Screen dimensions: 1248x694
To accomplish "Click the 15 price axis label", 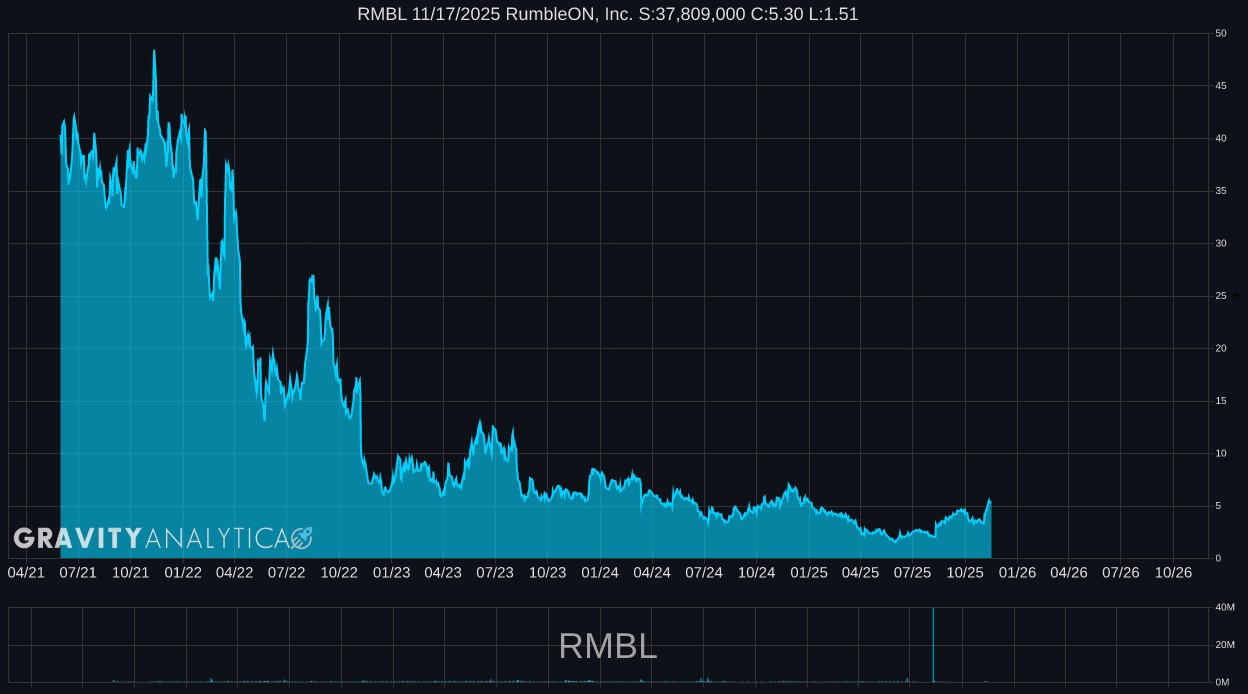I will 1221,401.
